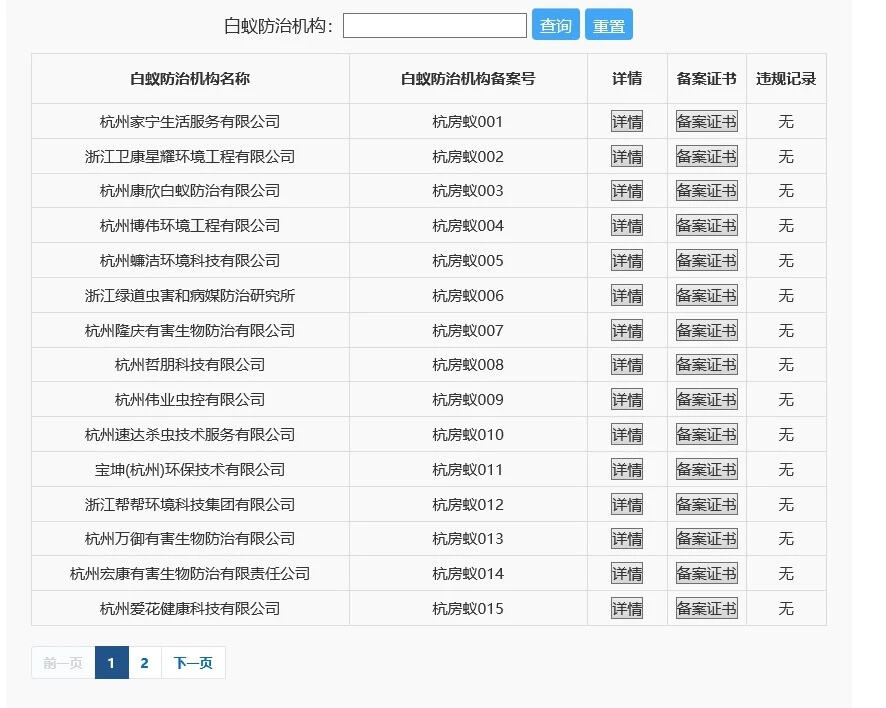Open 详情 for 浙江帮帮环境科技集团有限公司
This screenshot has height=708, width=886.
pos(627,505)
